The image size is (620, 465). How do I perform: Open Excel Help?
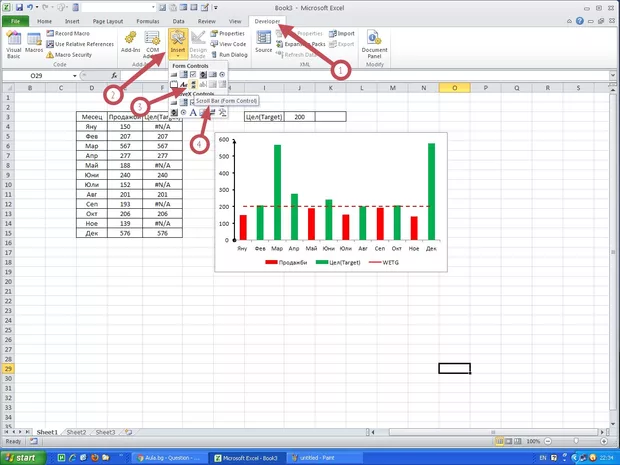click(580, 21)
